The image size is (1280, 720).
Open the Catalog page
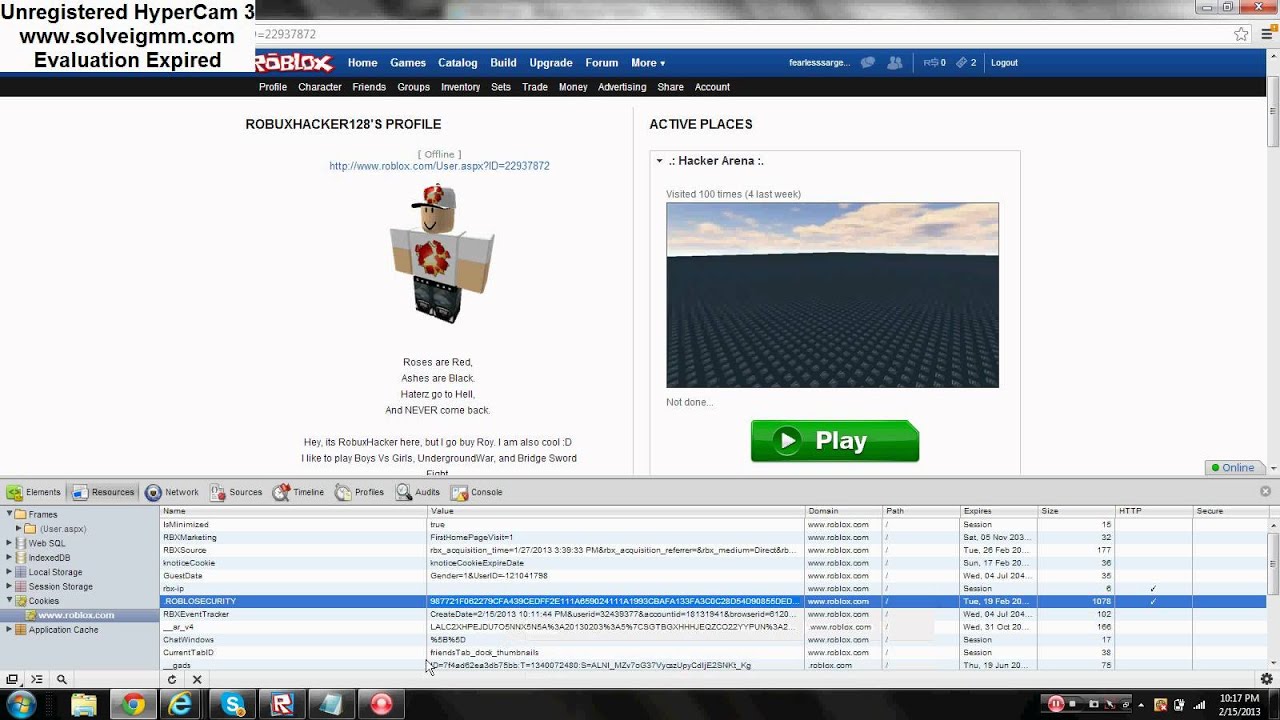(x=458, y=62)
